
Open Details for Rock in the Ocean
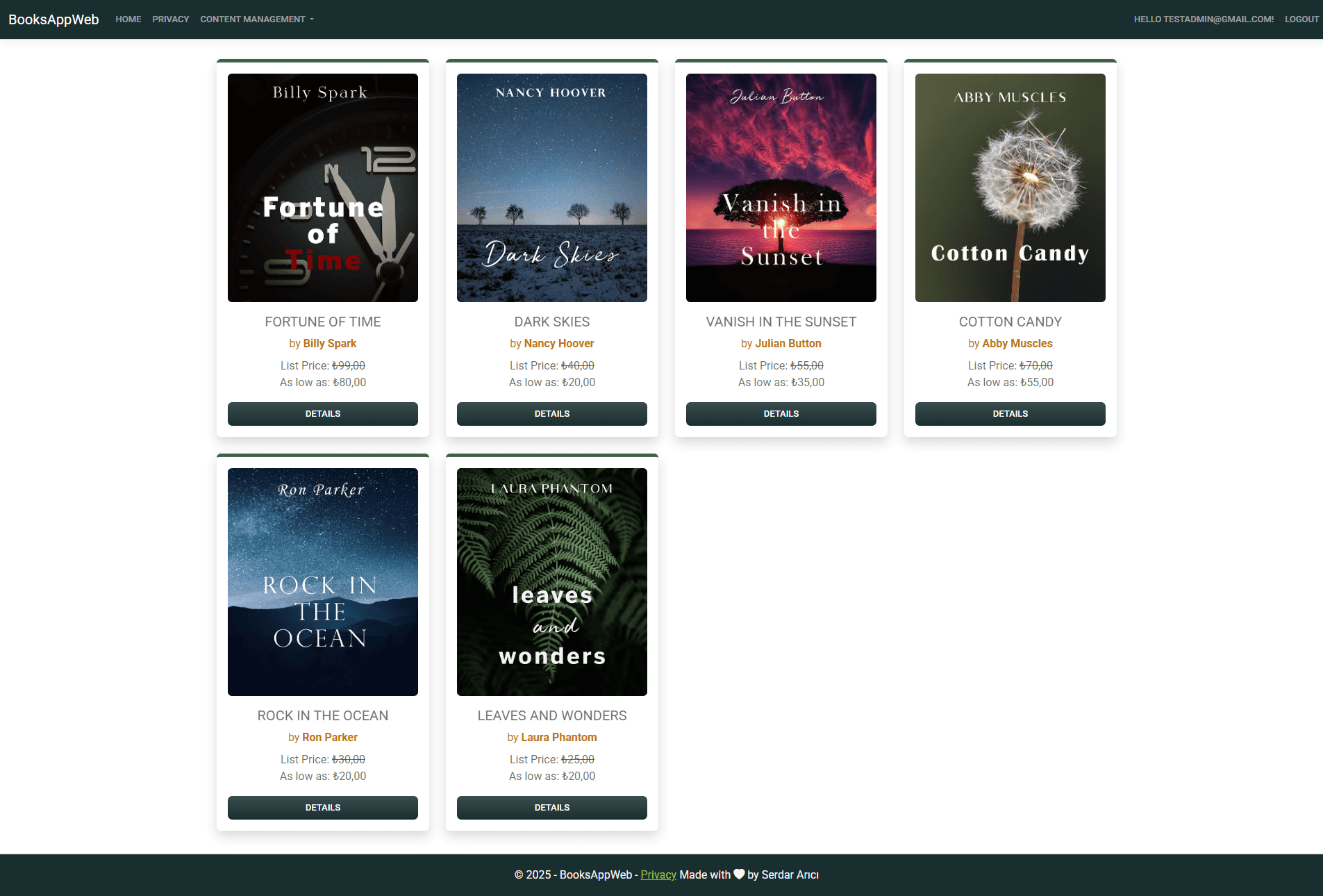coord(323,808)
